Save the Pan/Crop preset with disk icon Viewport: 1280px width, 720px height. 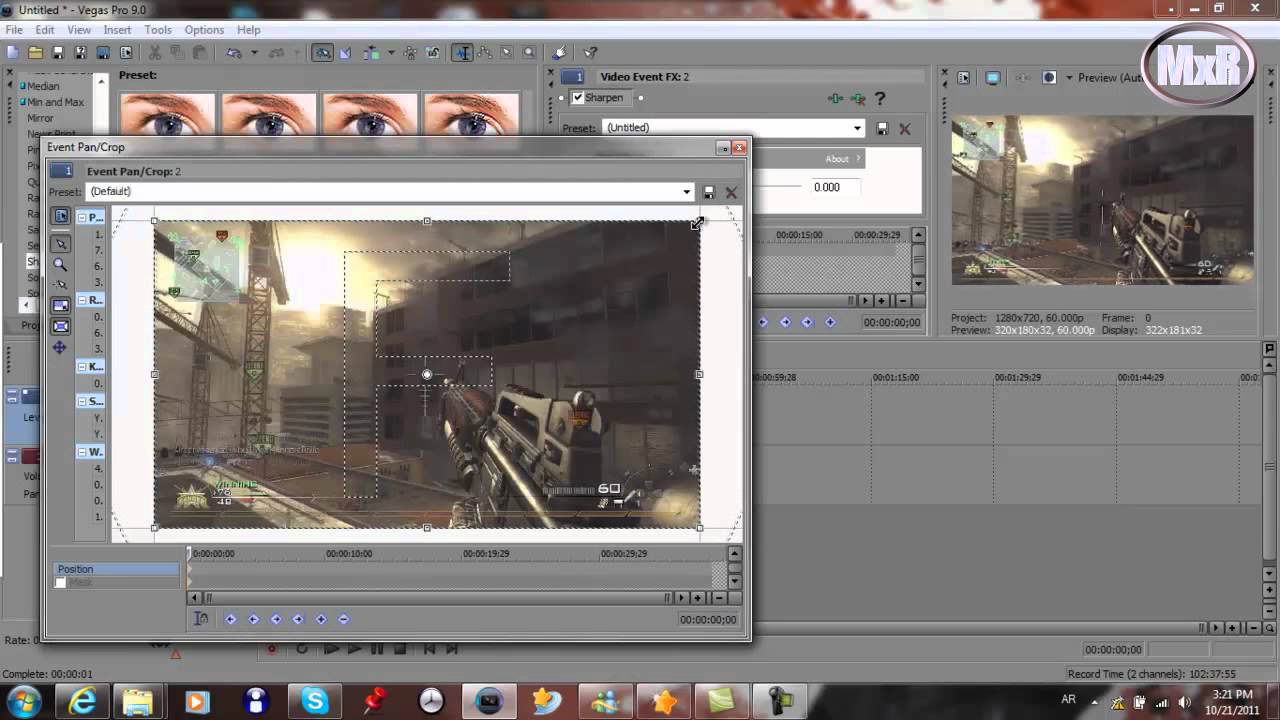tap(709, 192)
